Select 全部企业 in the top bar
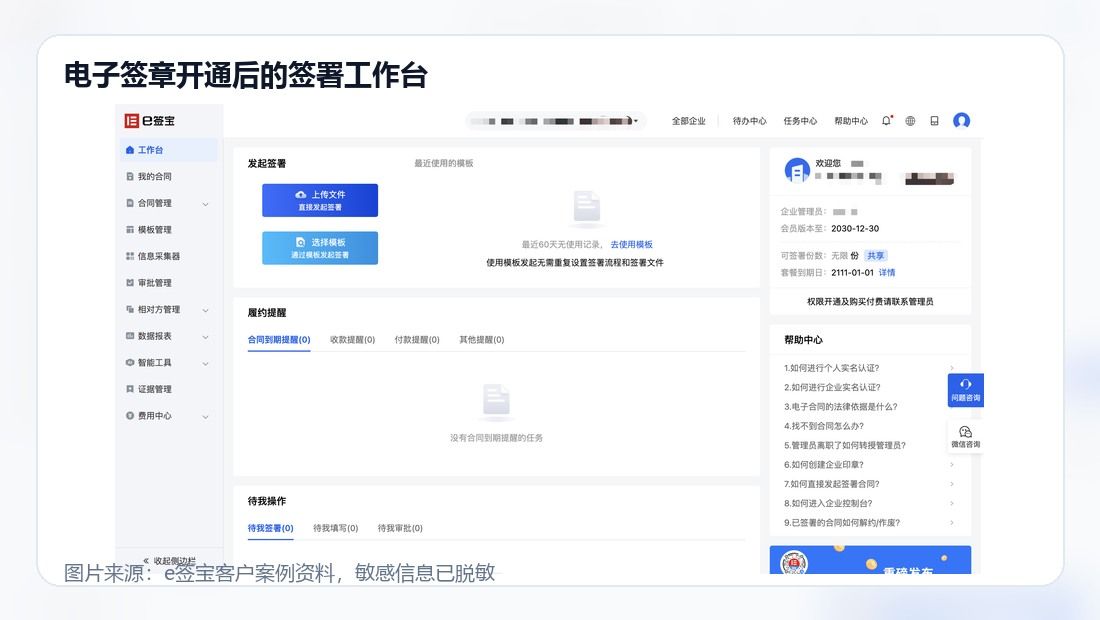Screen dimensions: 1100x620 pos(689,121)
